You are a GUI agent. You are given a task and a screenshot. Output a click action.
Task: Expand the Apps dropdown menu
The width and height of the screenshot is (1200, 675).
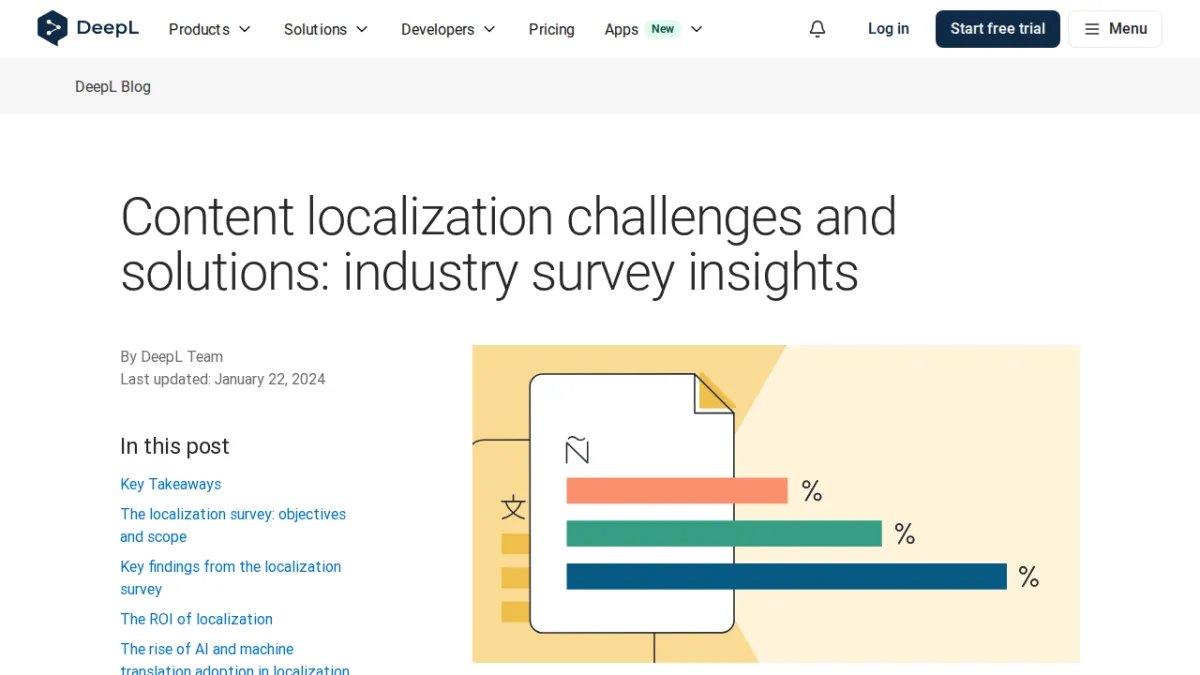(654, 29)
